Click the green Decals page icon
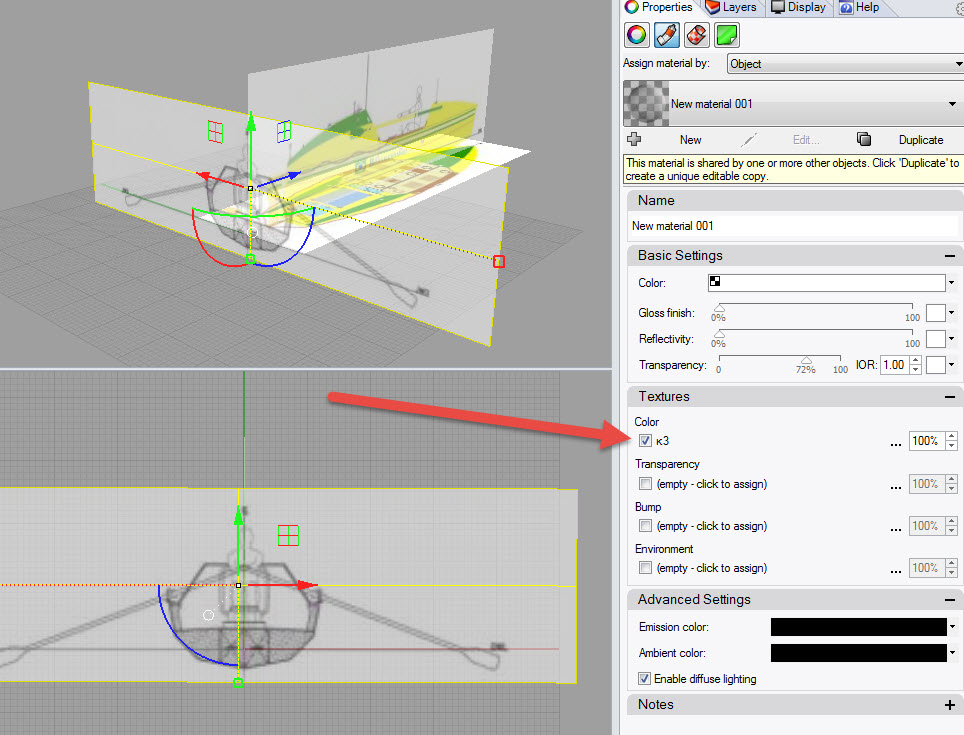964x735 pixels. pos(727,36)
